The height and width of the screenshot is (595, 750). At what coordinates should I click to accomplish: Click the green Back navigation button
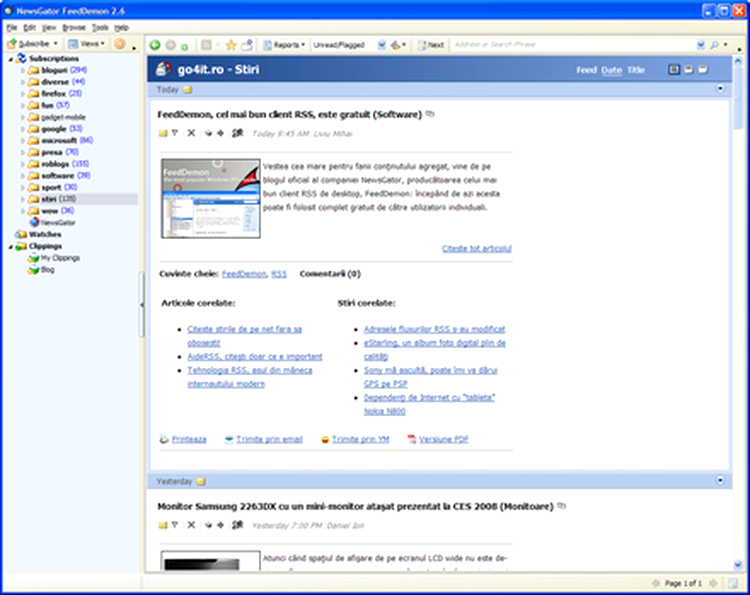click(x=155, y=45)
